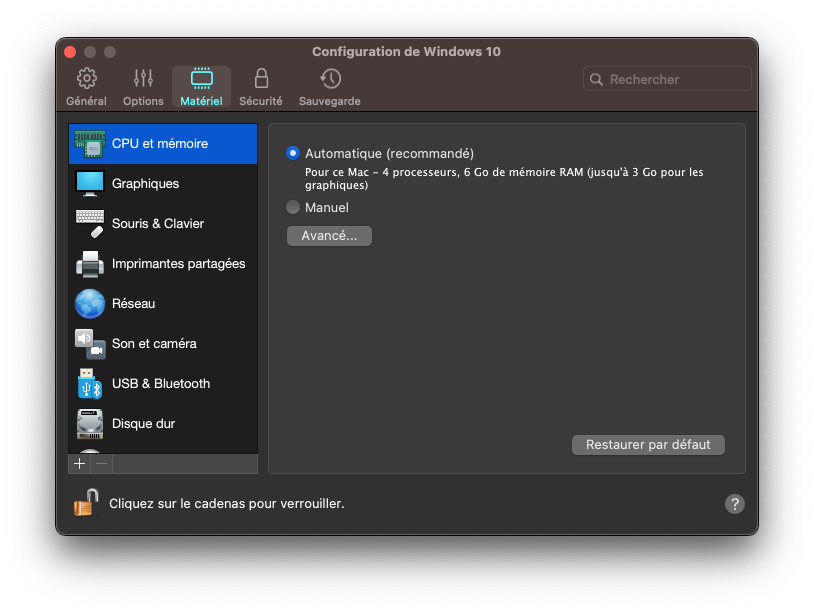Switch to the Général tab label
814x609 pixels.
tap(86, 101)
